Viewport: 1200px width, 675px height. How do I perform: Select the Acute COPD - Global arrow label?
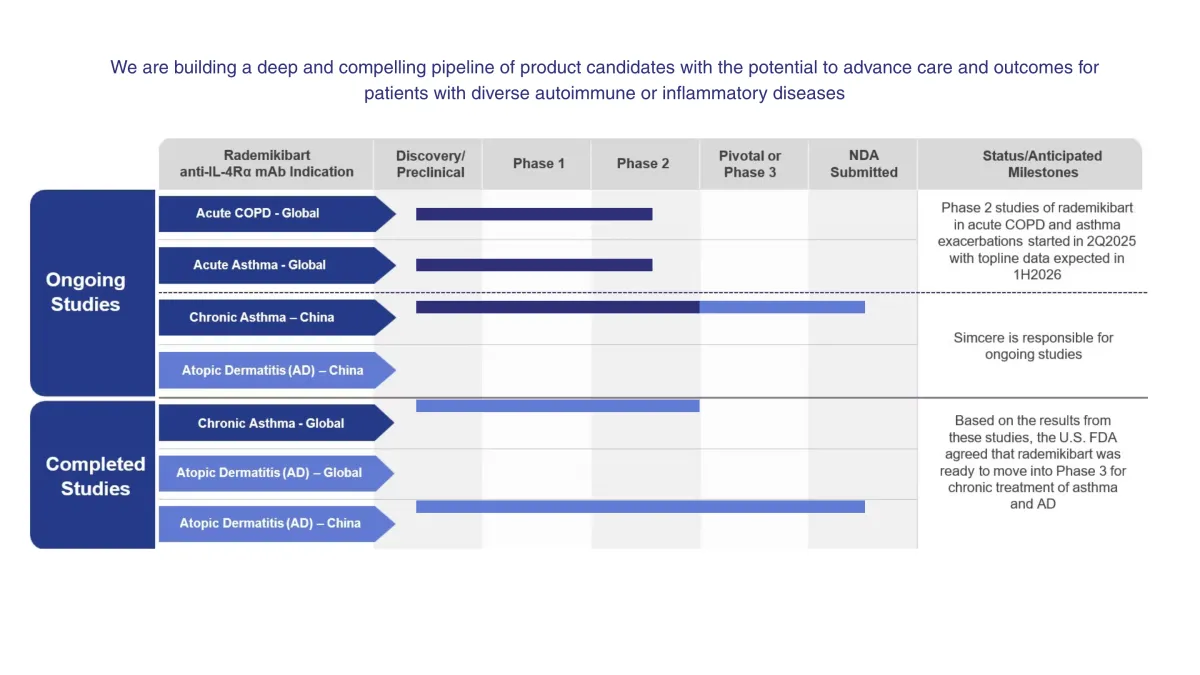[x=277, y=214]
